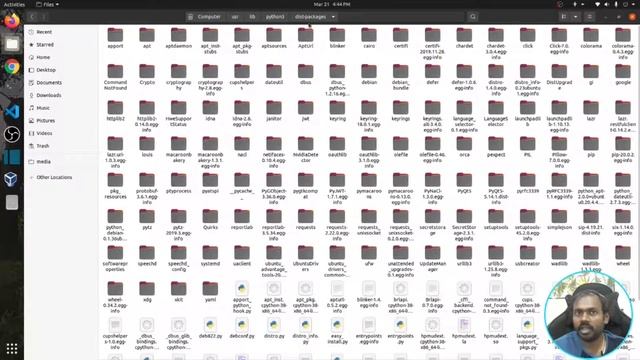Select the google folder

622,74
